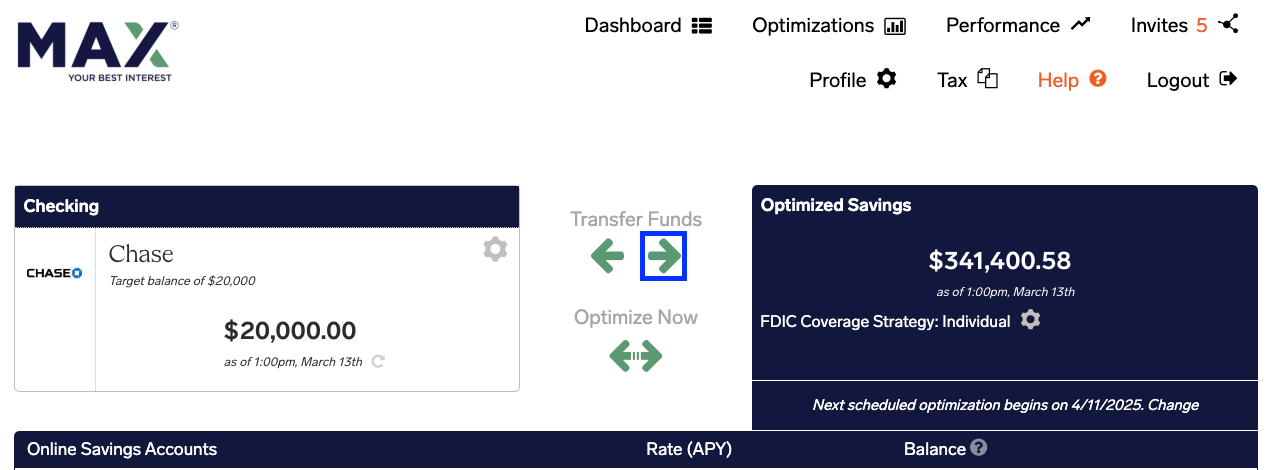This screenshot has width=1281, height=470.
Task: Click the Tax documents copy icon
Action: tap(988, 78)
